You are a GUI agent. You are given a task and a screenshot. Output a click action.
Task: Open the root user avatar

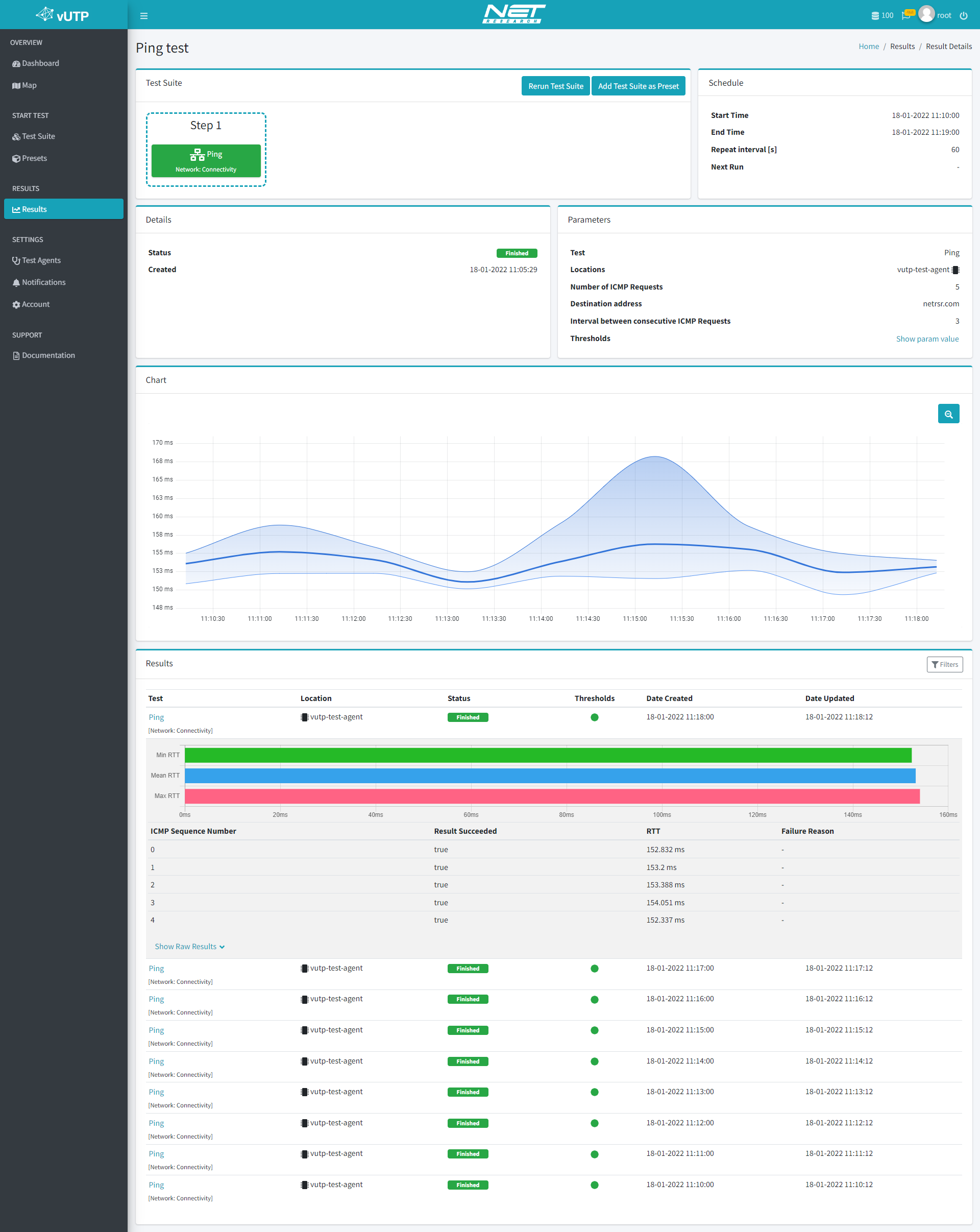[x=927, y=15]
